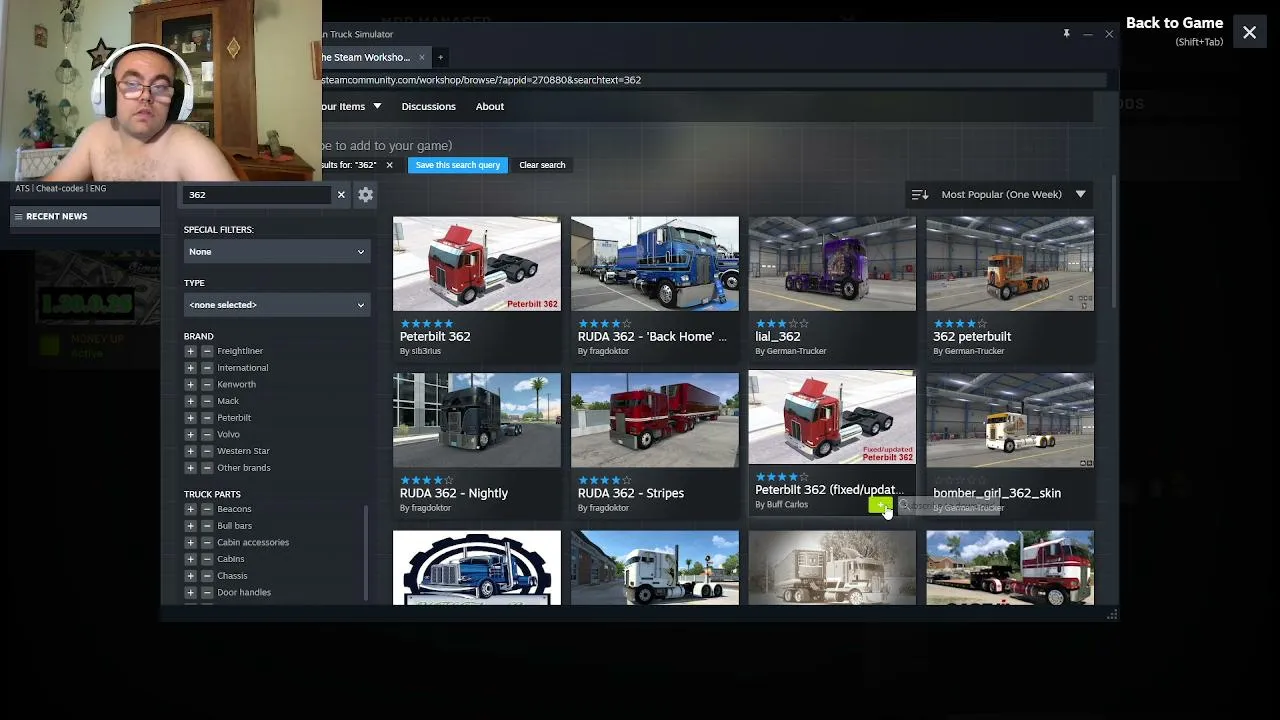Open the bomber_girl_362_skin thumbnail
The image size is (1280, 720).
point(1010,420)
